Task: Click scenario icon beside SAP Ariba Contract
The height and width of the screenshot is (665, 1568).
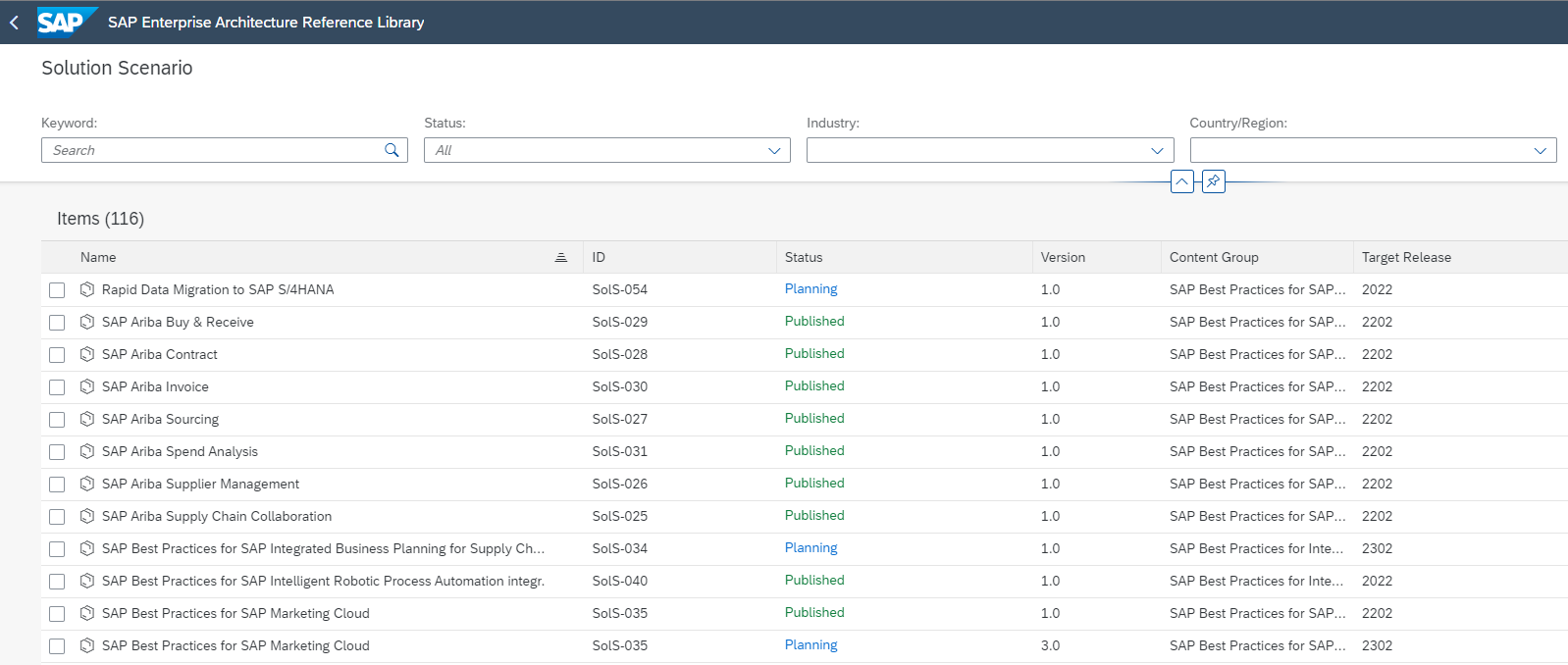Action: pyautogui.click(x=87, y=354)
